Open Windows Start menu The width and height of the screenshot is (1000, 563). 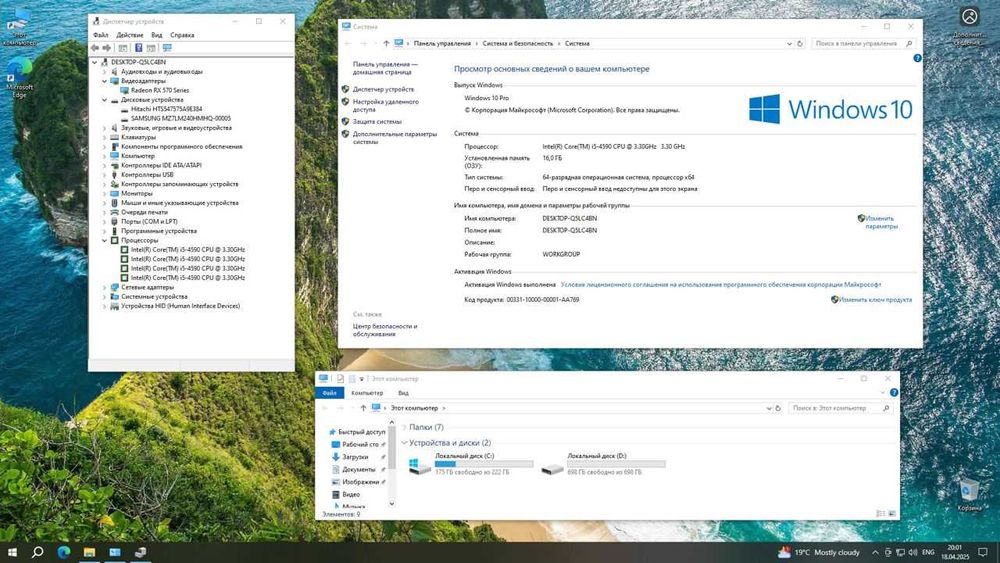[12, 552]
